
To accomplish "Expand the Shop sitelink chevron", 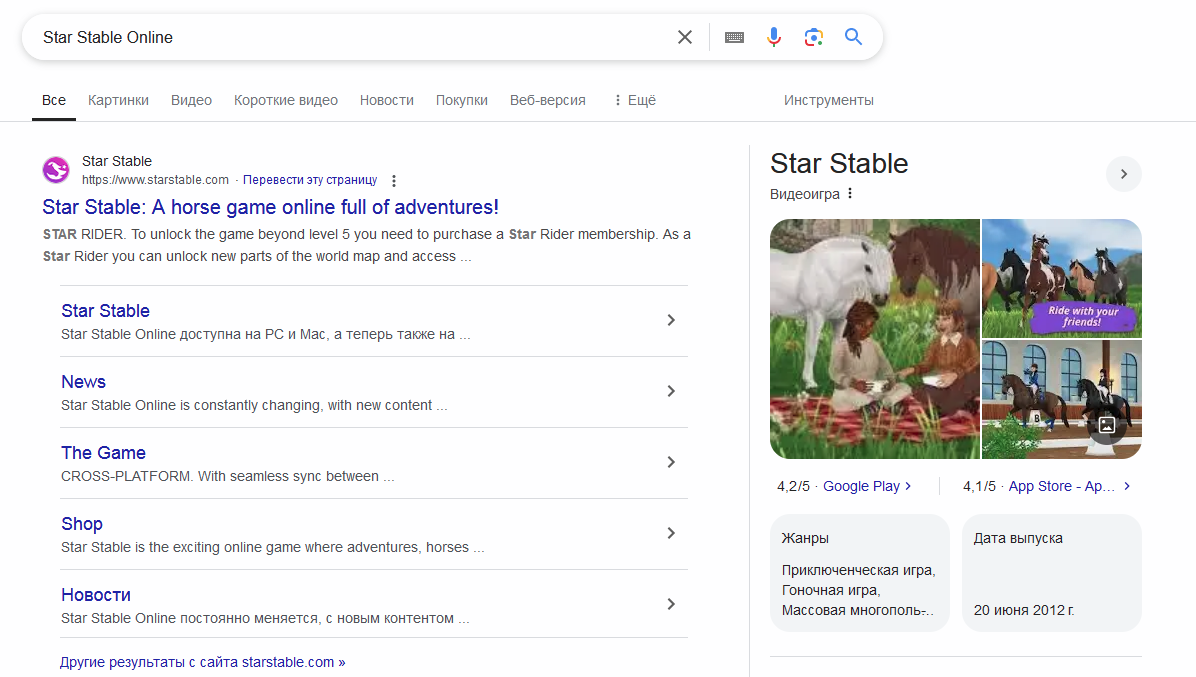I will [x=671, y=533].
